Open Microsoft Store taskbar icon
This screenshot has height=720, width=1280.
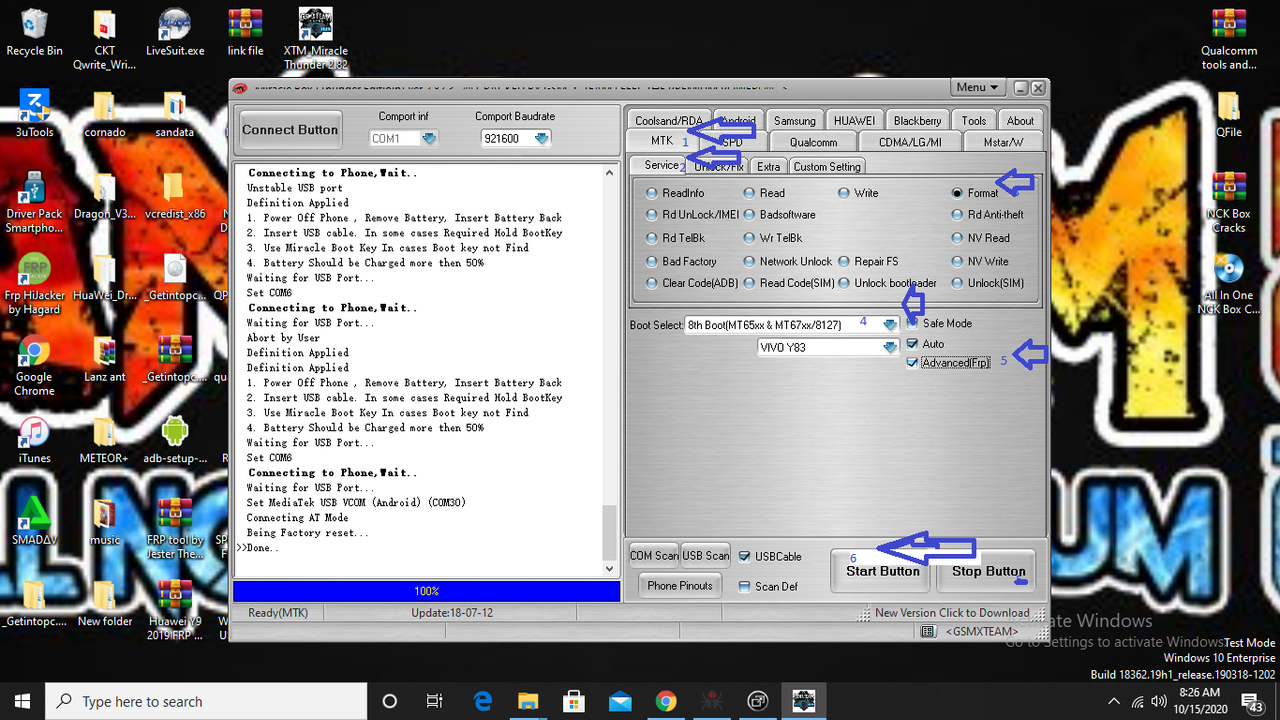coord(574,700)
